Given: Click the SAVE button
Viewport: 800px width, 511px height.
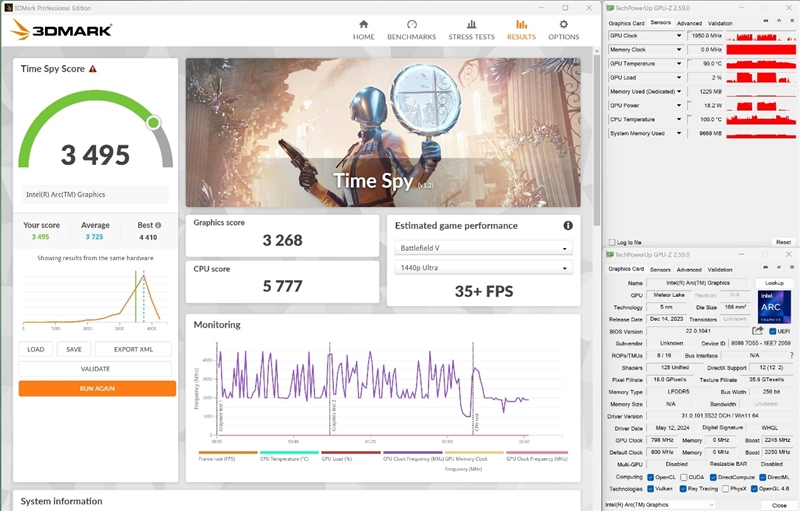Looking at the screenshot, I should pos(74,349).
